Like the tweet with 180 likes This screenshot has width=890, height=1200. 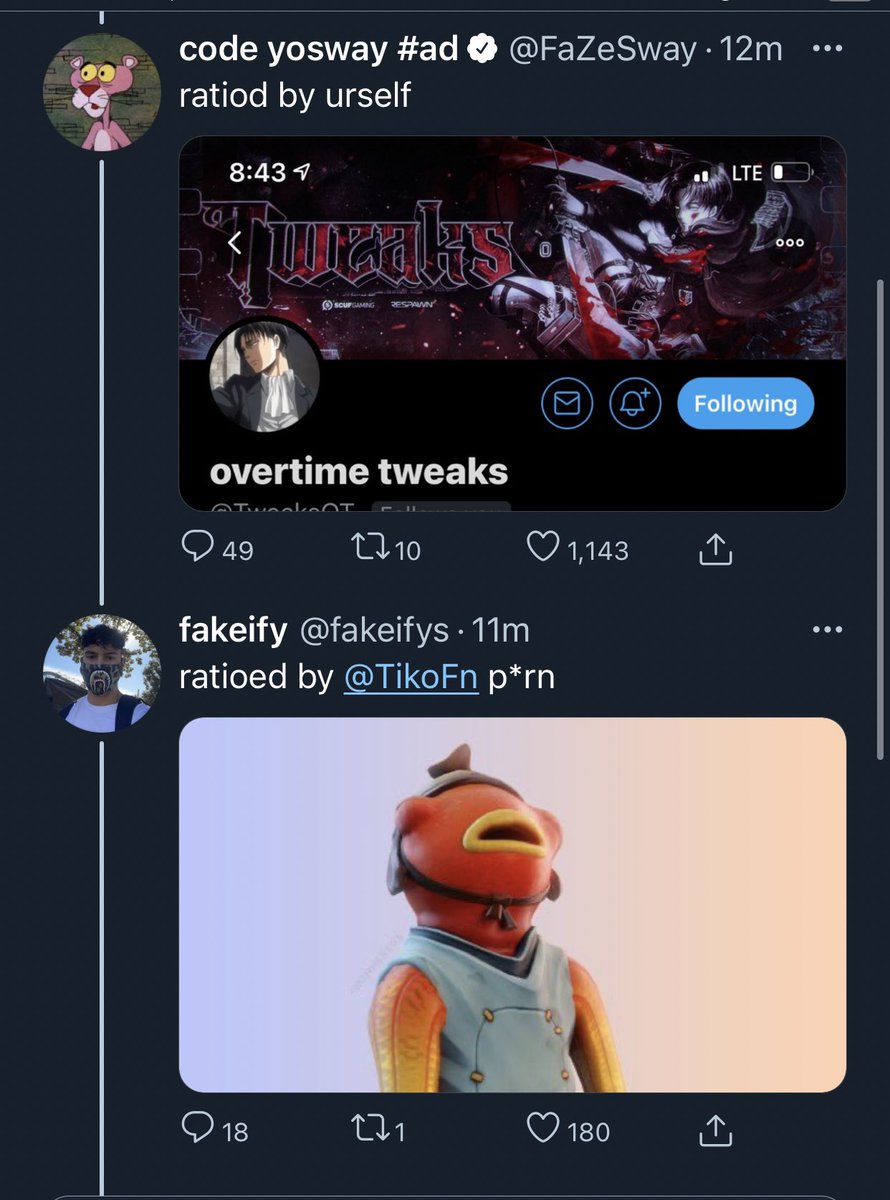(543, 1129)
